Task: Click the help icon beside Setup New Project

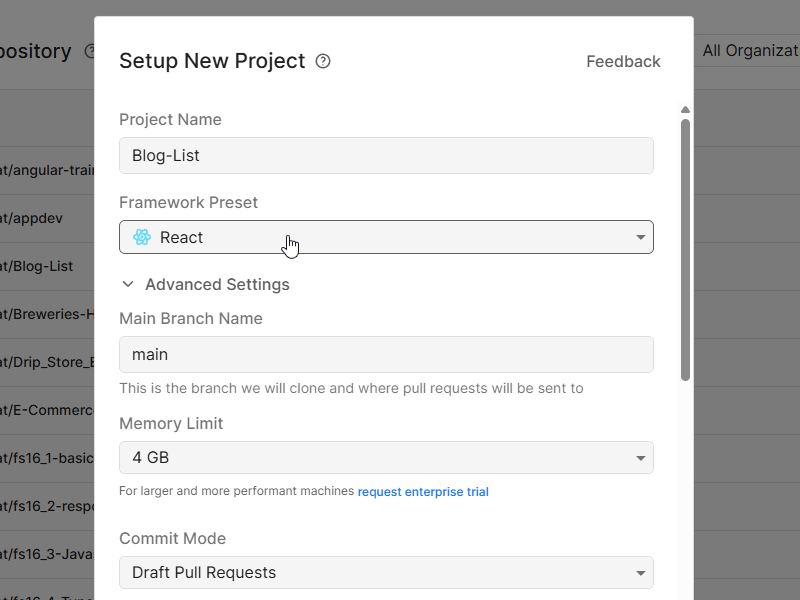Action: 323,61
